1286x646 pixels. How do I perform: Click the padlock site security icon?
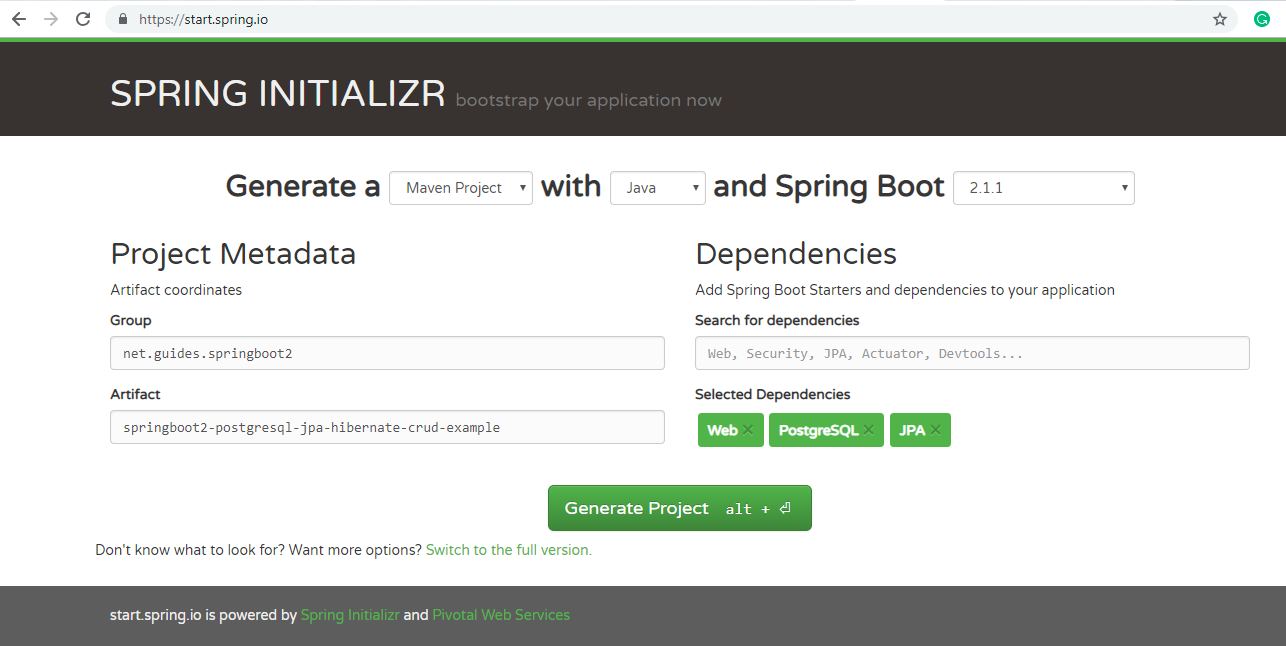124,19
